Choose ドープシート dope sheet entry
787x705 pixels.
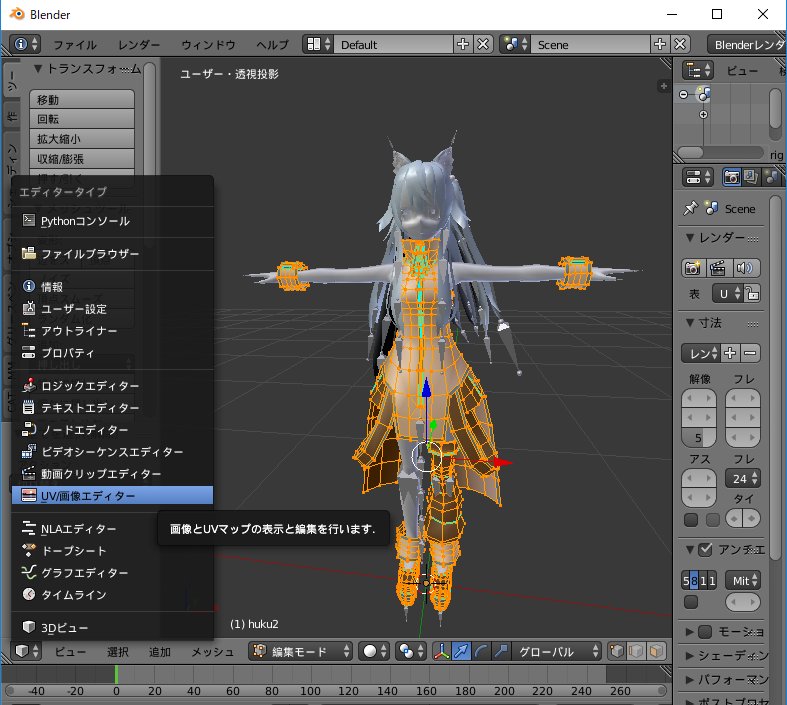(112, 551)
